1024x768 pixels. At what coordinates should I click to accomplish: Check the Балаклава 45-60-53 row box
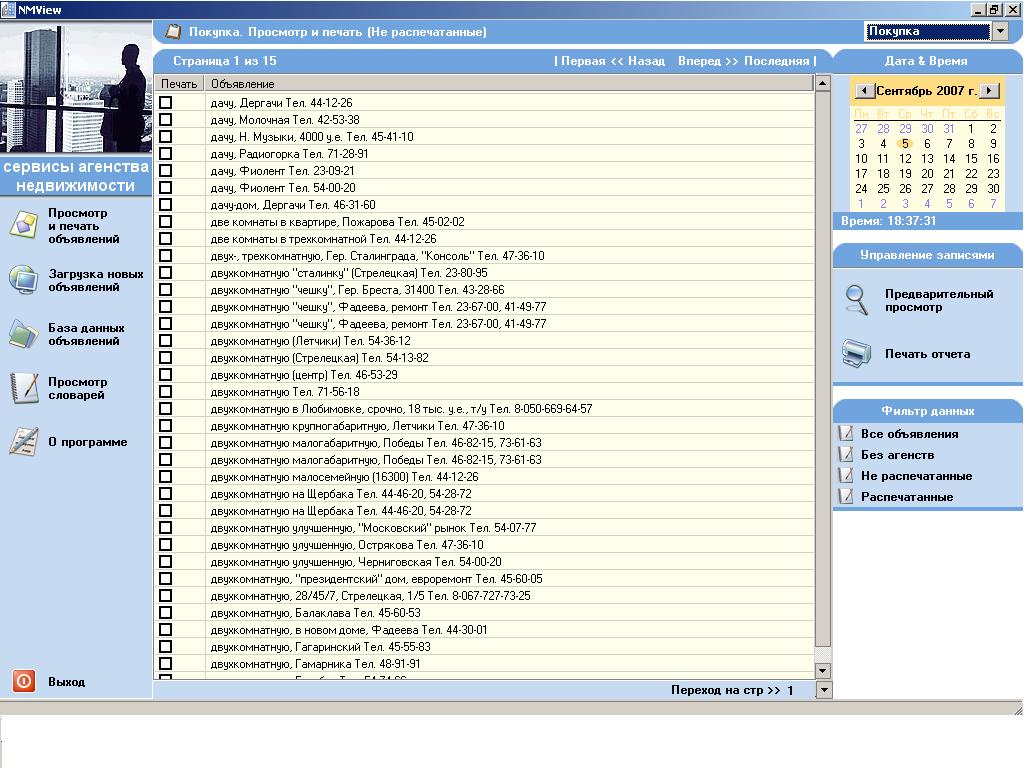166,613
